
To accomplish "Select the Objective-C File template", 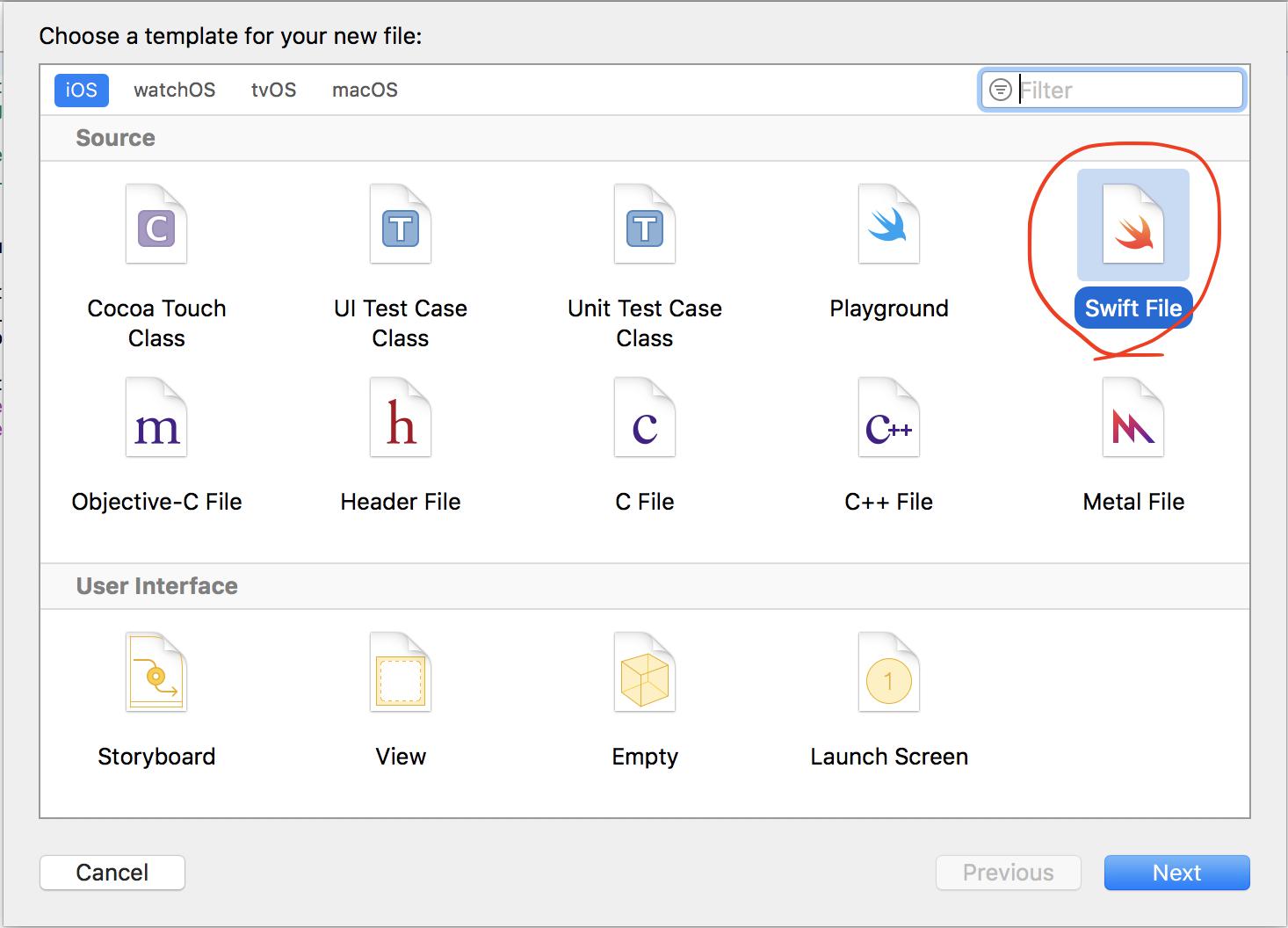I will point(156,418).
